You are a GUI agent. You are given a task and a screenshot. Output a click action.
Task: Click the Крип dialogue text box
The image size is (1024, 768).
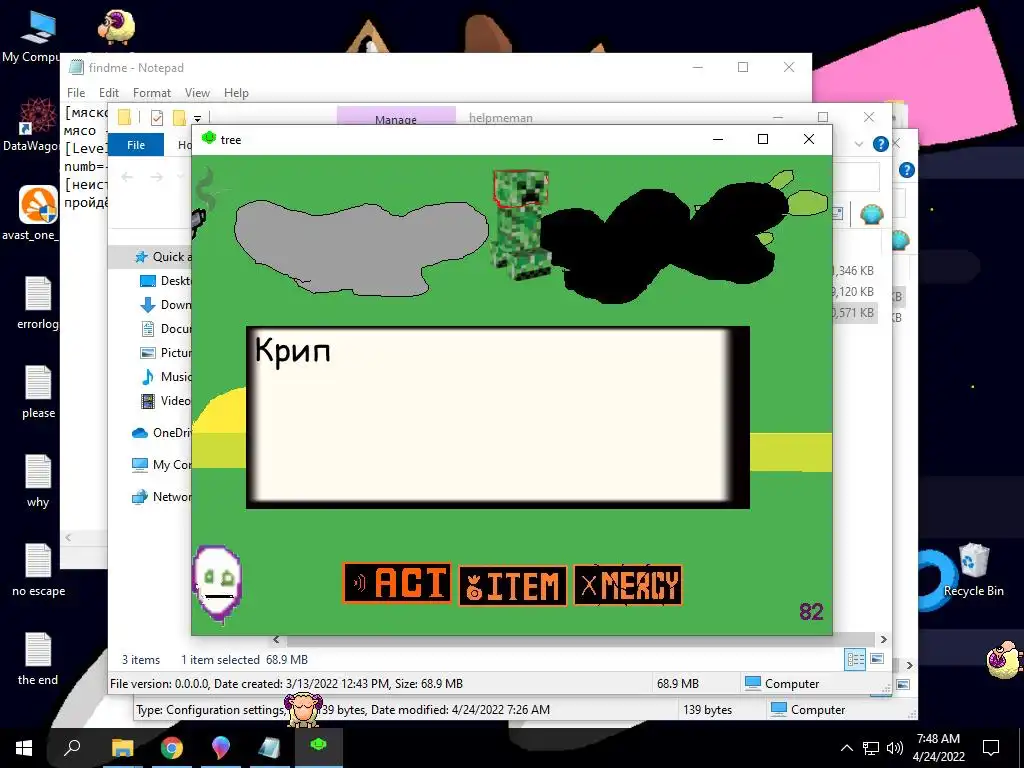[498, 417]
